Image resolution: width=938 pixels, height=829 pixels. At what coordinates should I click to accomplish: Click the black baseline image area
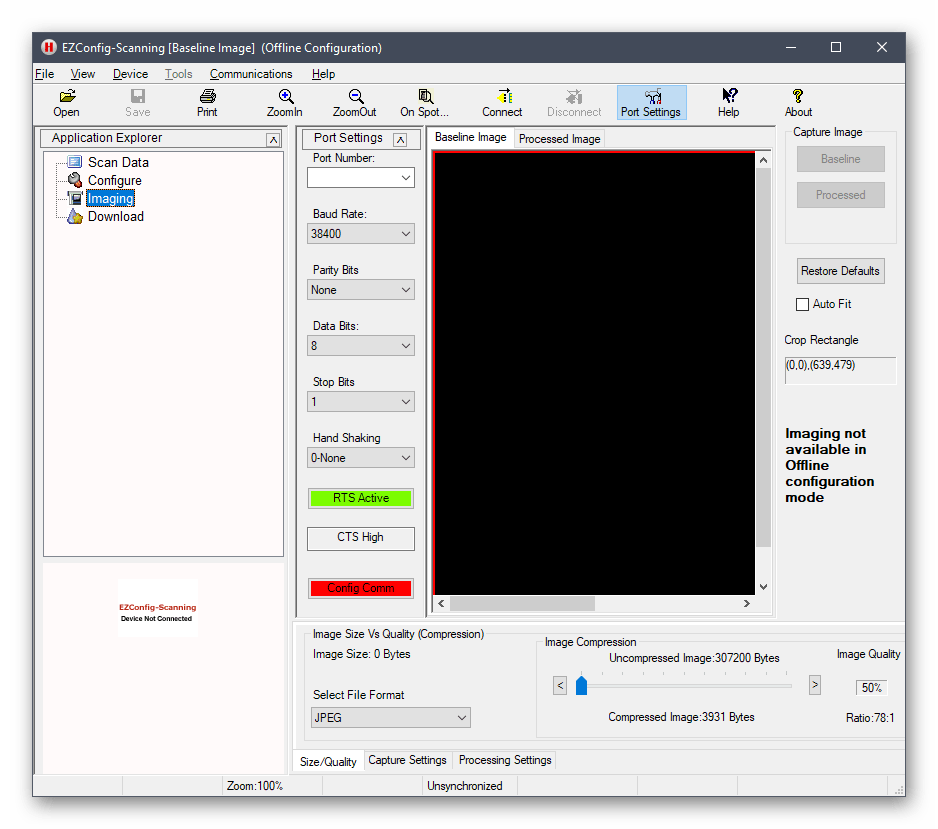click(594, 373)
